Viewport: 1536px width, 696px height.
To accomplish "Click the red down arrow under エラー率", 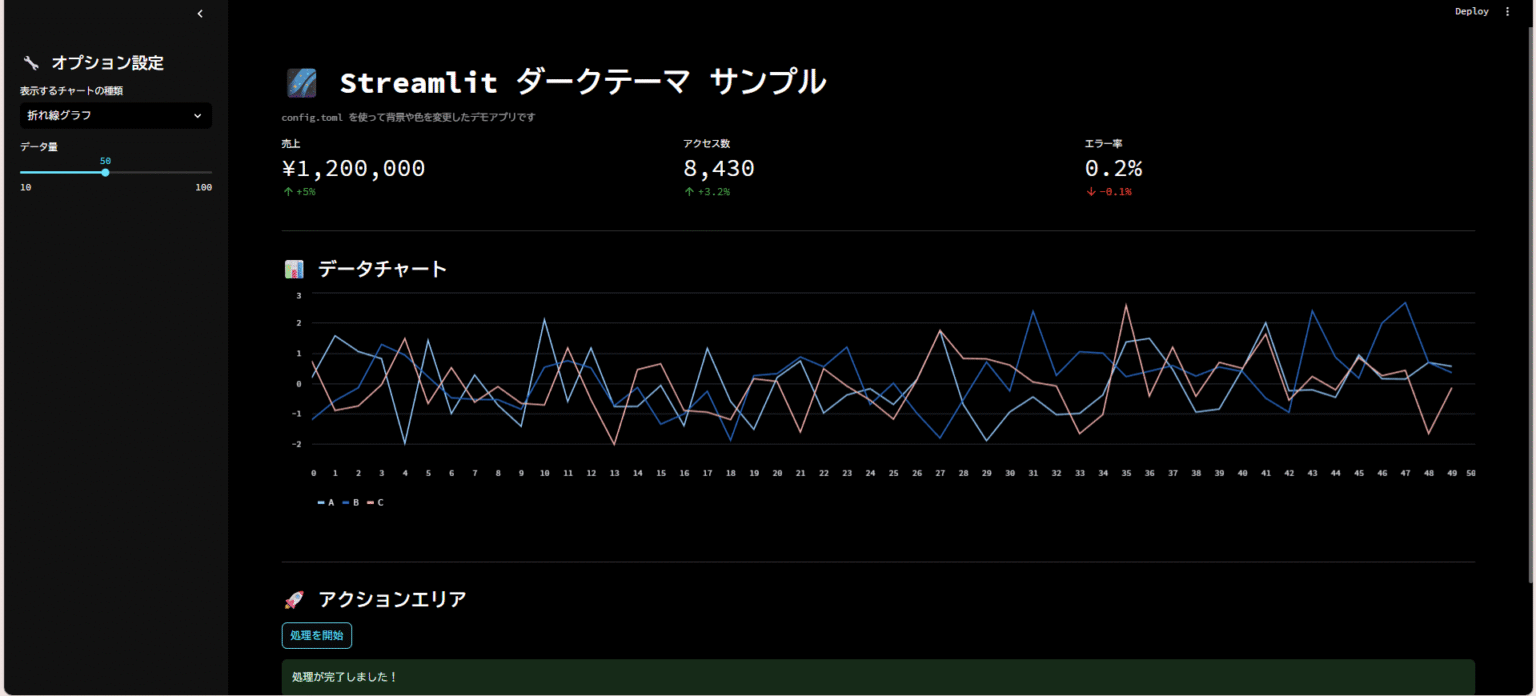I will click(1090, 192).
